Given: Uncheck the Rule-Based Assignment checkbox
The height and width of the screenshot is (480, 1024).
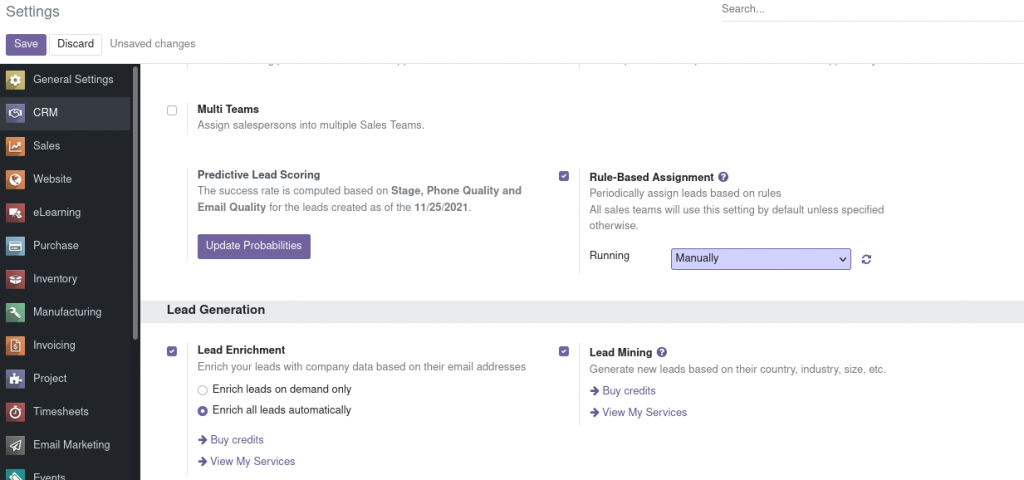Looking at the screenshot, I should point(564,176).
